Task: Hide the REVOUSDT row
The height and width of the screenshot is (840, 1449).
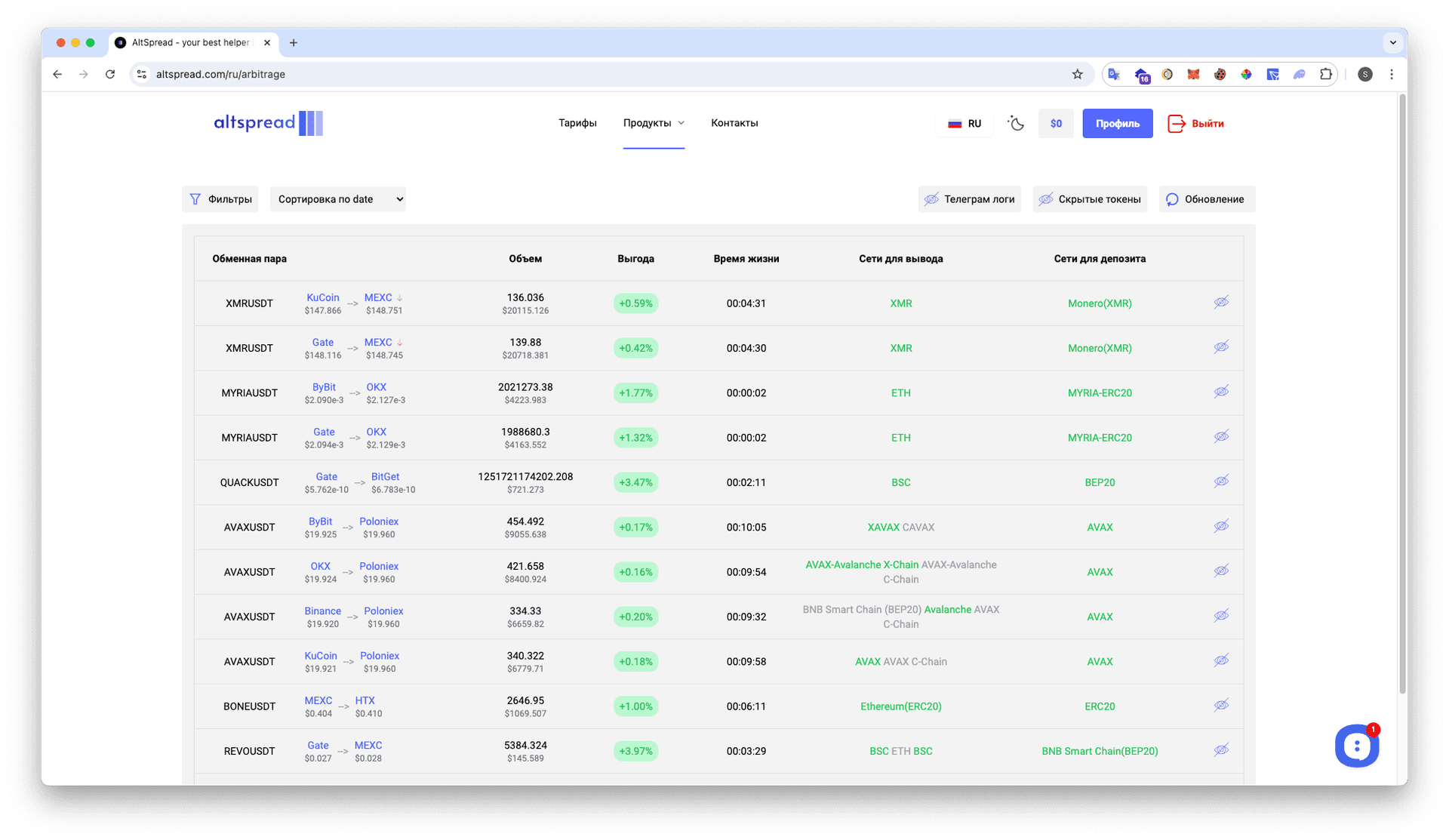Action: tap(1221, 750)
